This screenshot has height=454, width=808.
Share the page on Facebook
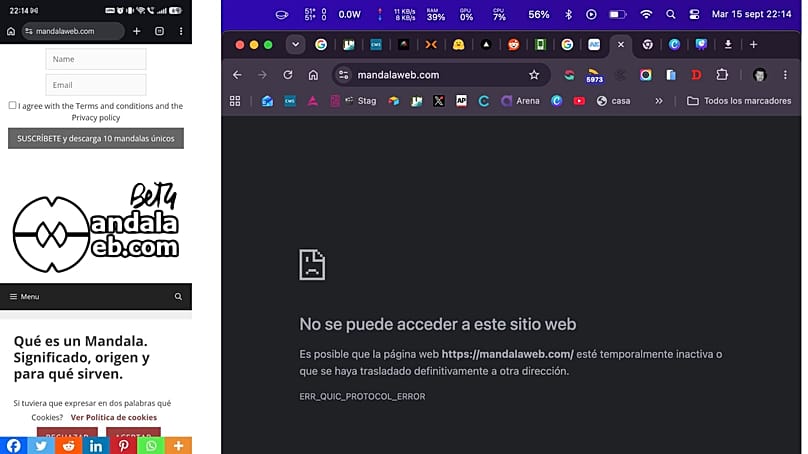coord(13,445)
